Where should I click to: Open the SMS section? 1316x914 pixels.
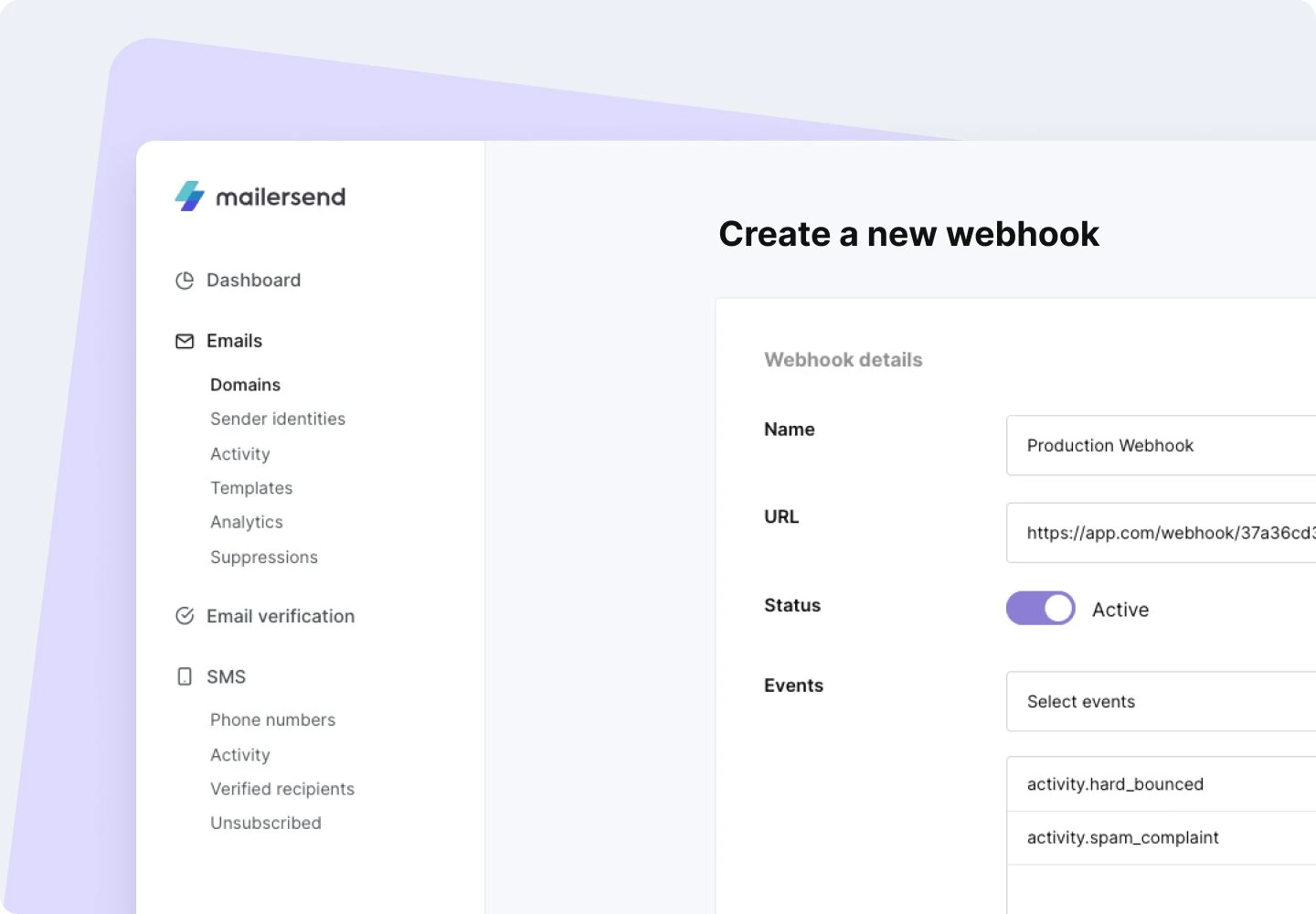tap(226, 676)
